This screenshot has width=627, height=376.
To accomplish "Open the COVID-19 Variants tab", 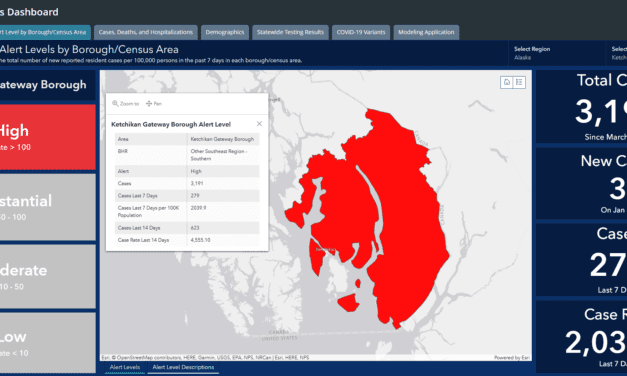I will [361, 32].
